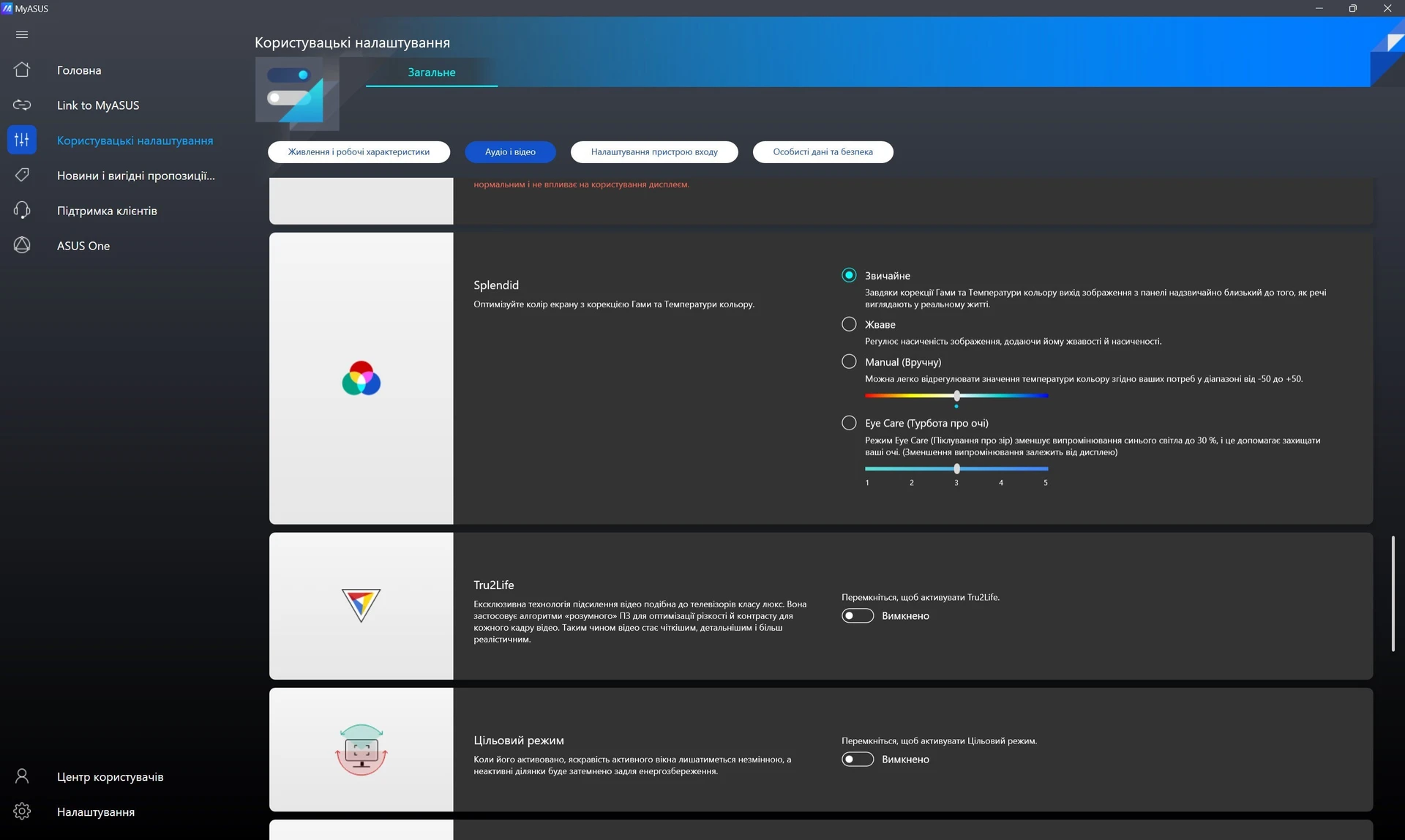Select the Жваве radio option
Screen dimensions: 1405x840
coord(849,324)
